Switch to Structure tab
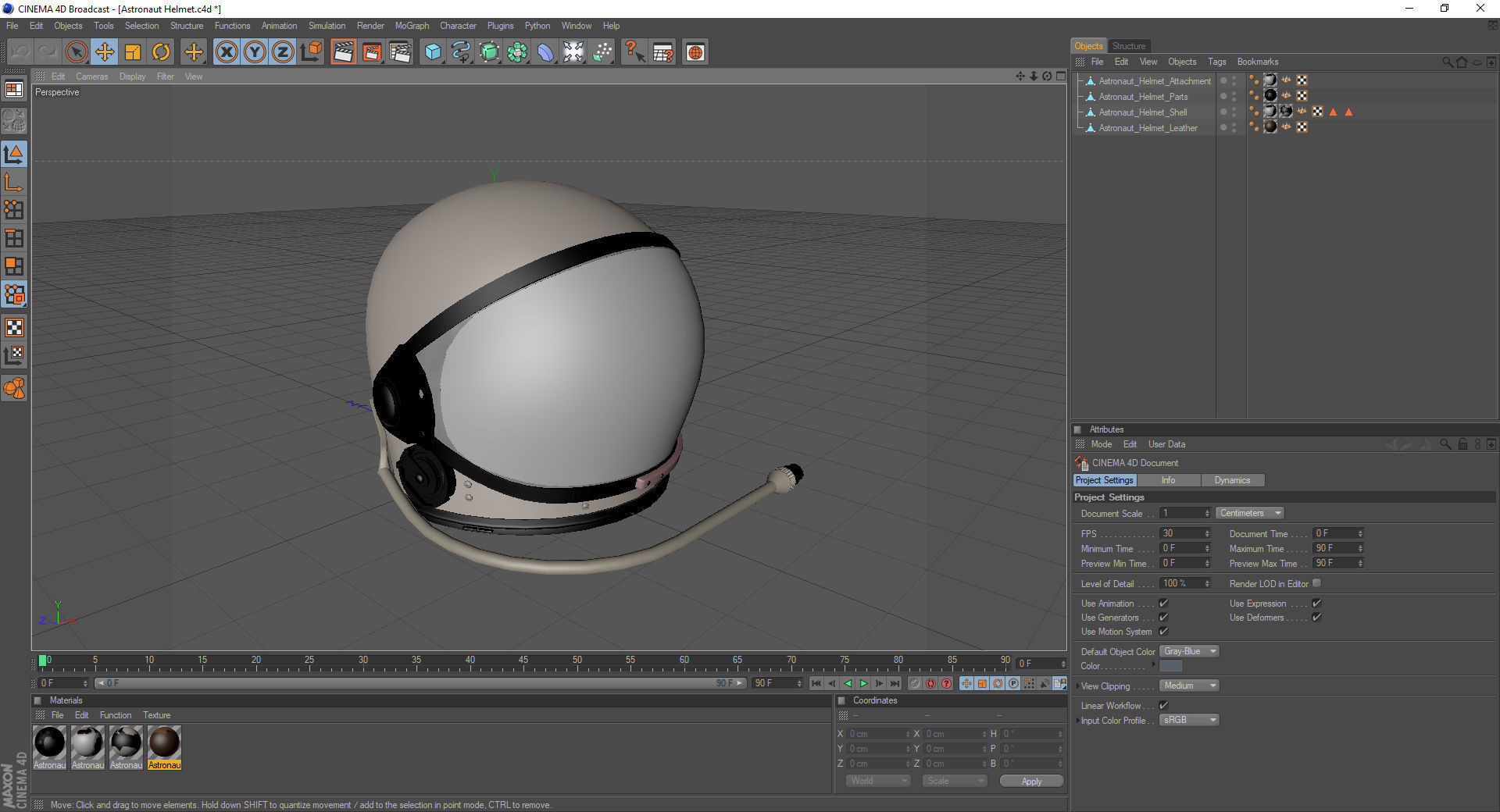 1128,46
